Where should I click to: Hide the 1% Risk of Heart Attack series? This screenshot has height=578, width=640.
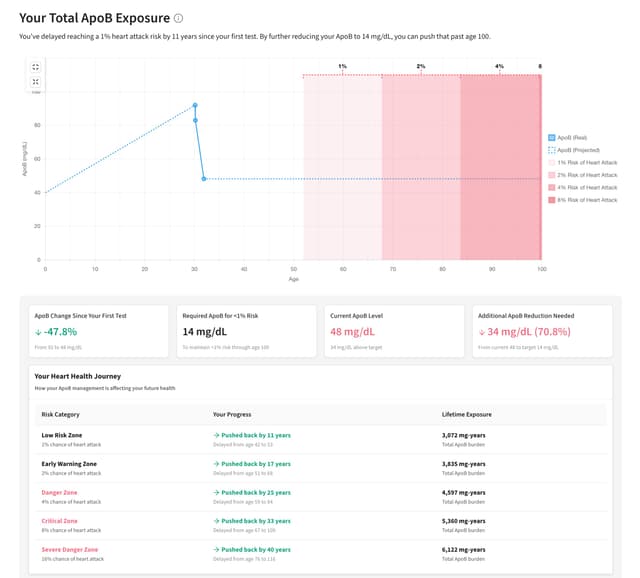(586, 162)
